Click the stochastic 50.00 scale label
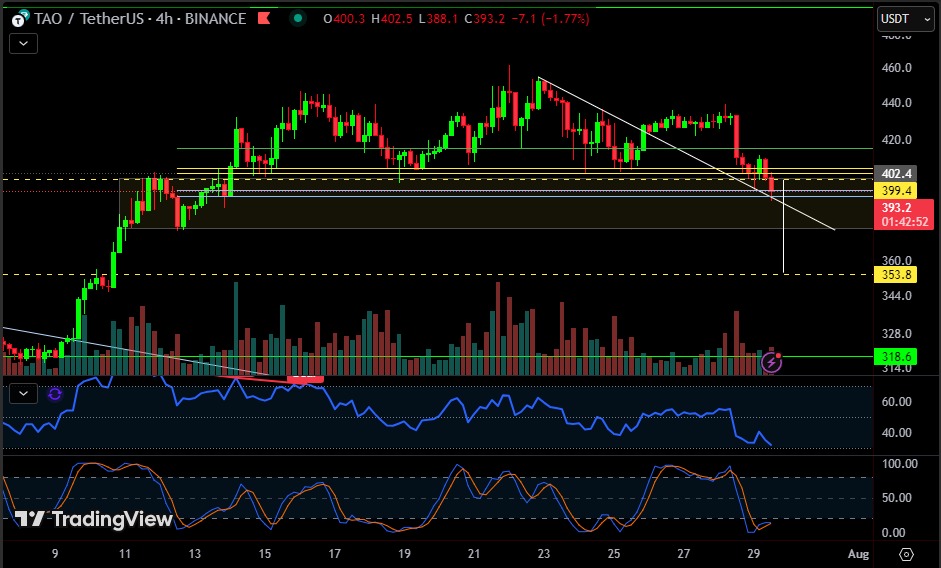 tap(897, 498)
